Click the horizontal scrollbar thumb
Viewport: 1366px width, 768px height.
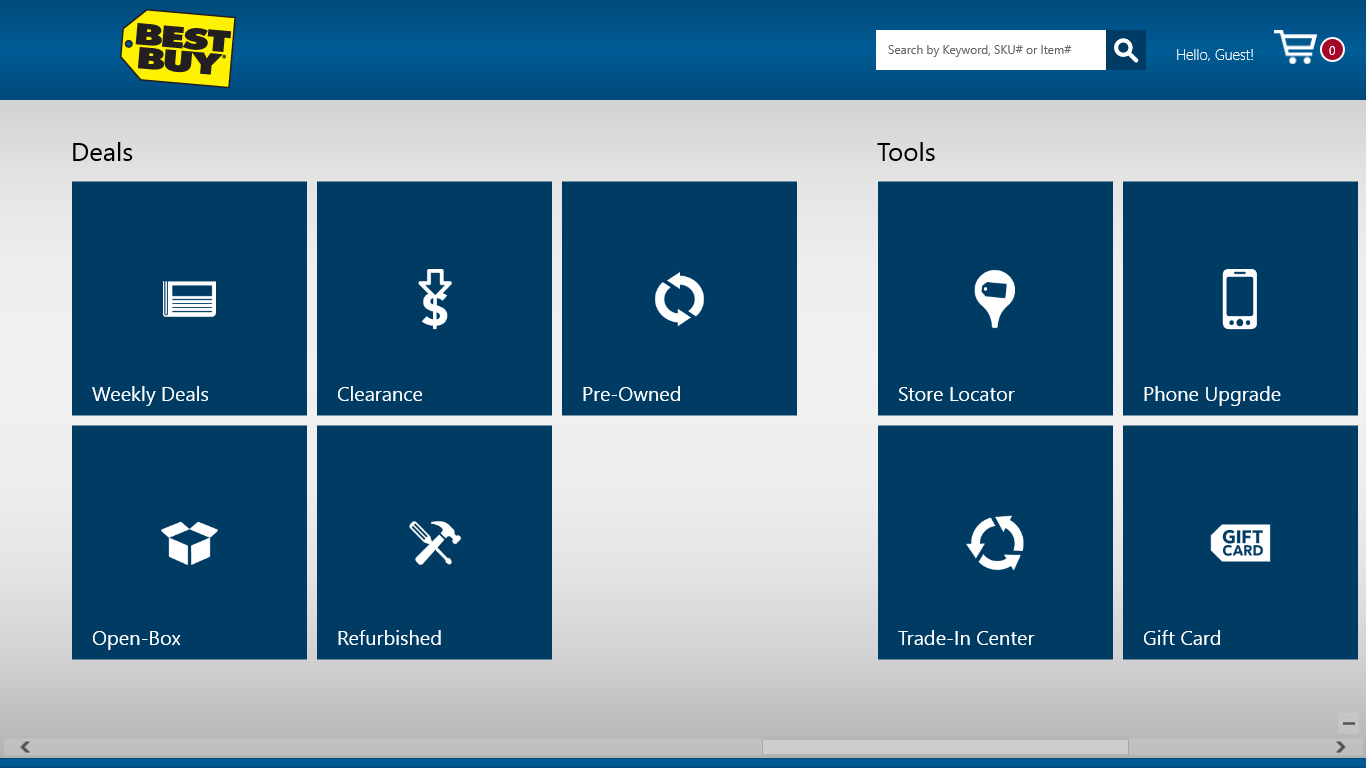[945, 747]
